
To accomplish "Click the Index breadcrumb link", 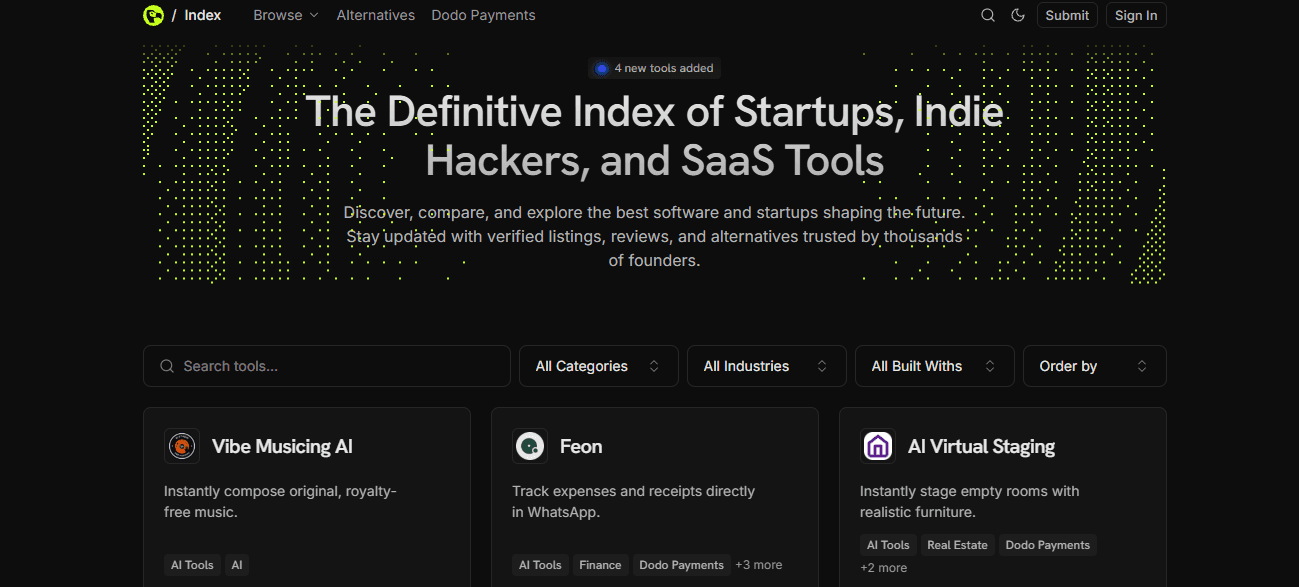I will click(203, 15).
